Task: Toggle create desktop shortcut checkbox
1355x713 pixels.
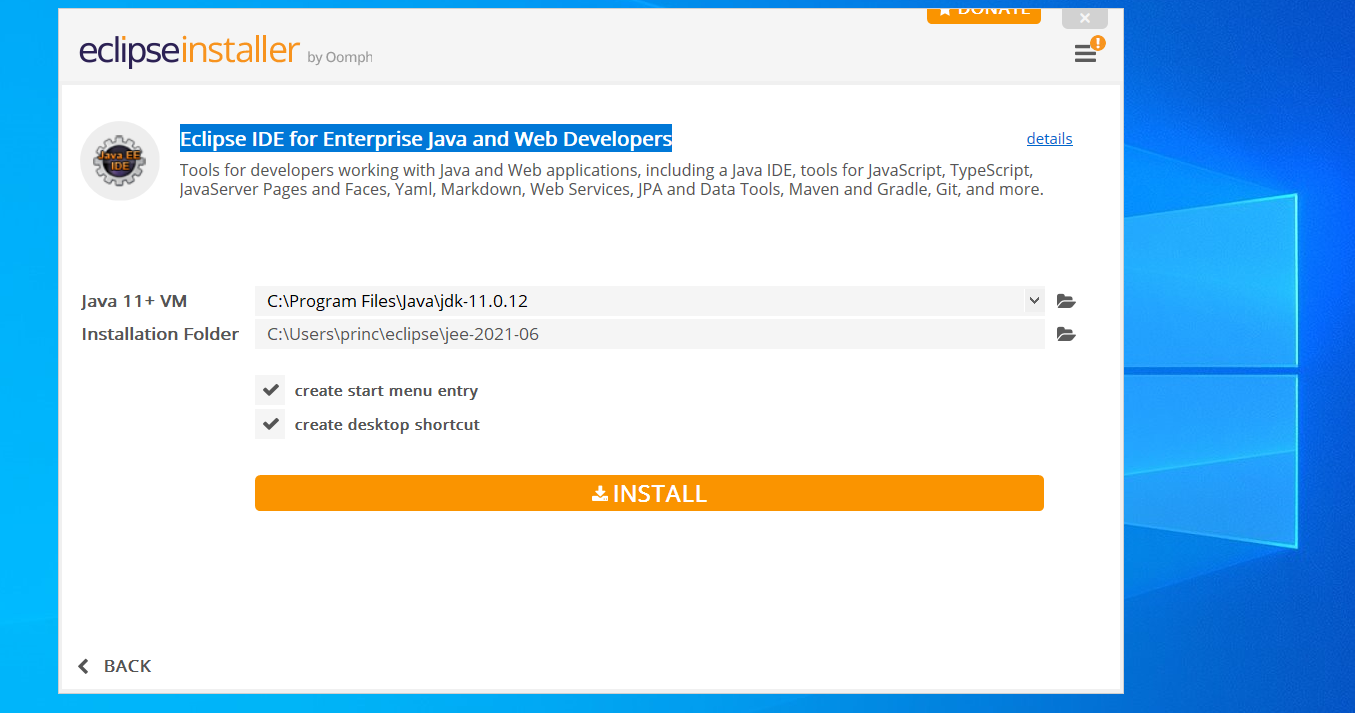Action: pyautogui.click(x=270, y=424)
